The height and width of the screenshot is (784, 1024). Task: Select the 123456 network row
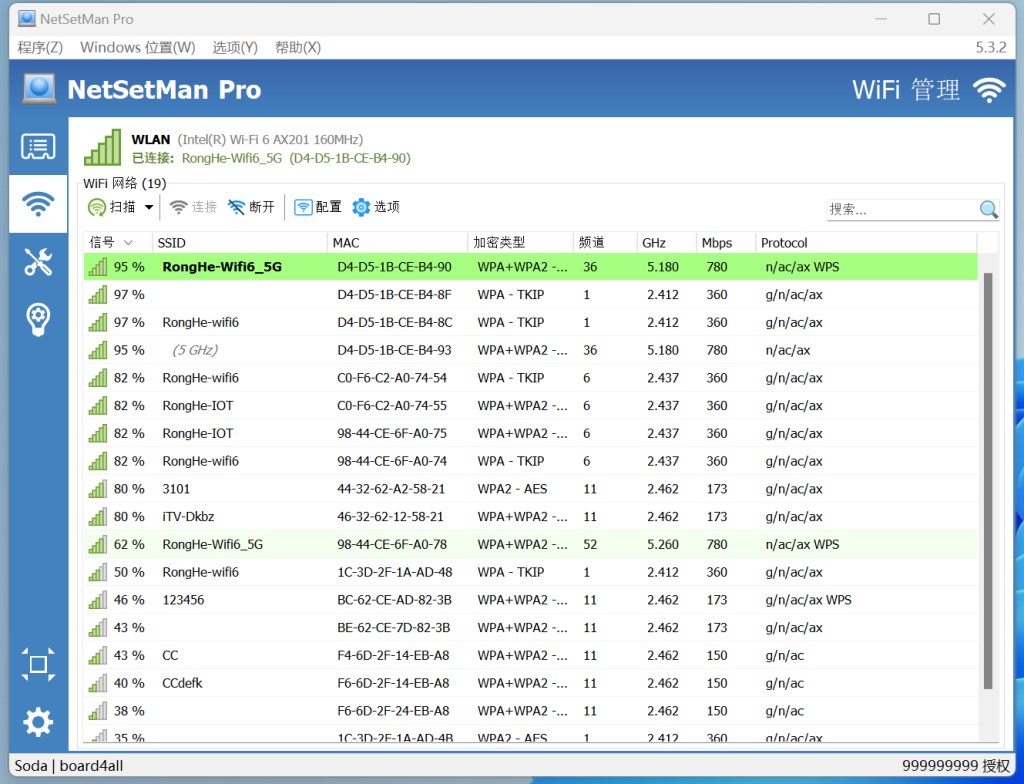530,600
